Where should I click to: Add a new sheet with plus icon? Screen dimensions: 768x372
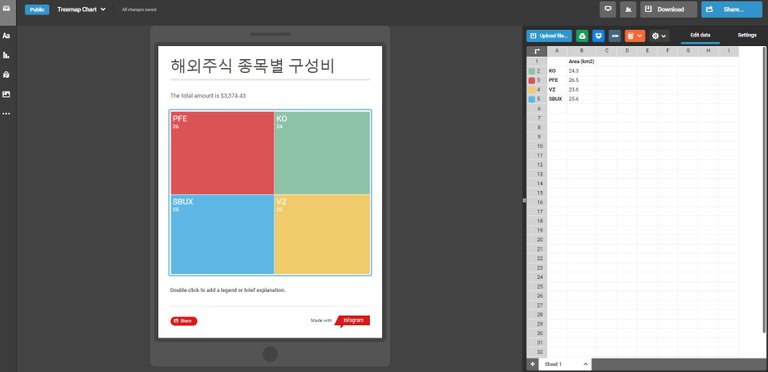532,365
